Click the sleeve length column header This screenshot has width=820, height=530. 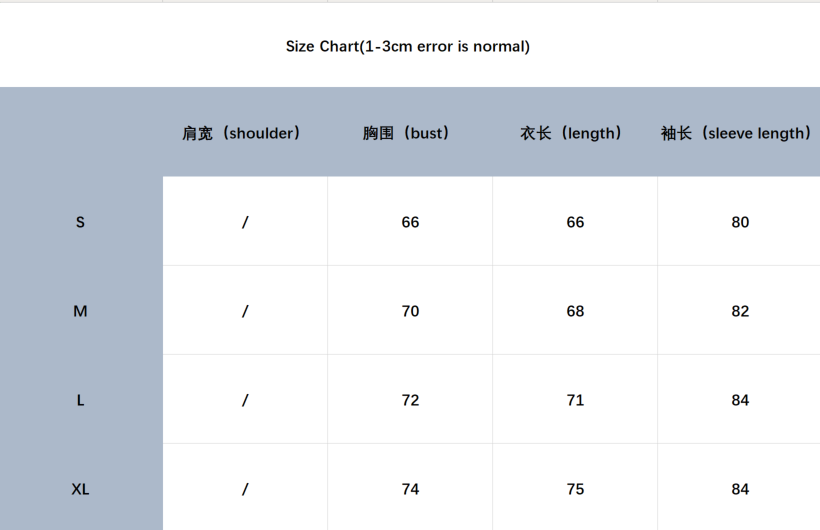pyautogui.click(x=736, y=133)
